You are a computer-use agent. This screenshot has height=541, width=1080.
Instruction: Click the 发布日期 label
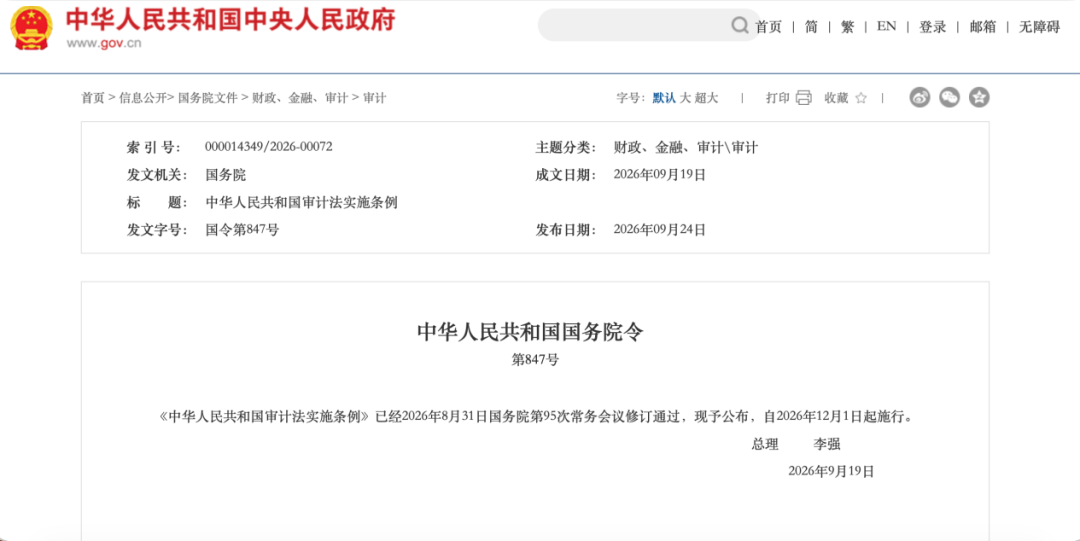coord(567,230)
